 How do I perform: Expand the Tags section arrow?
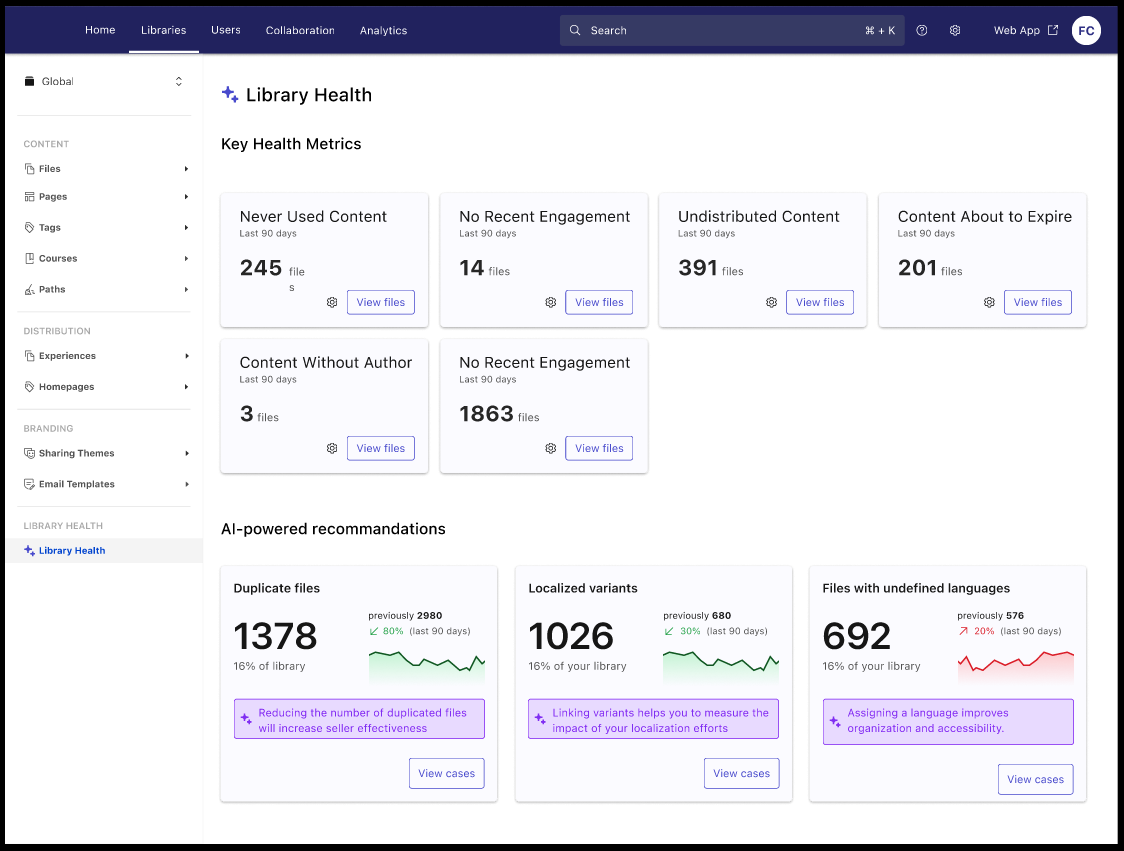click(186, 227)
